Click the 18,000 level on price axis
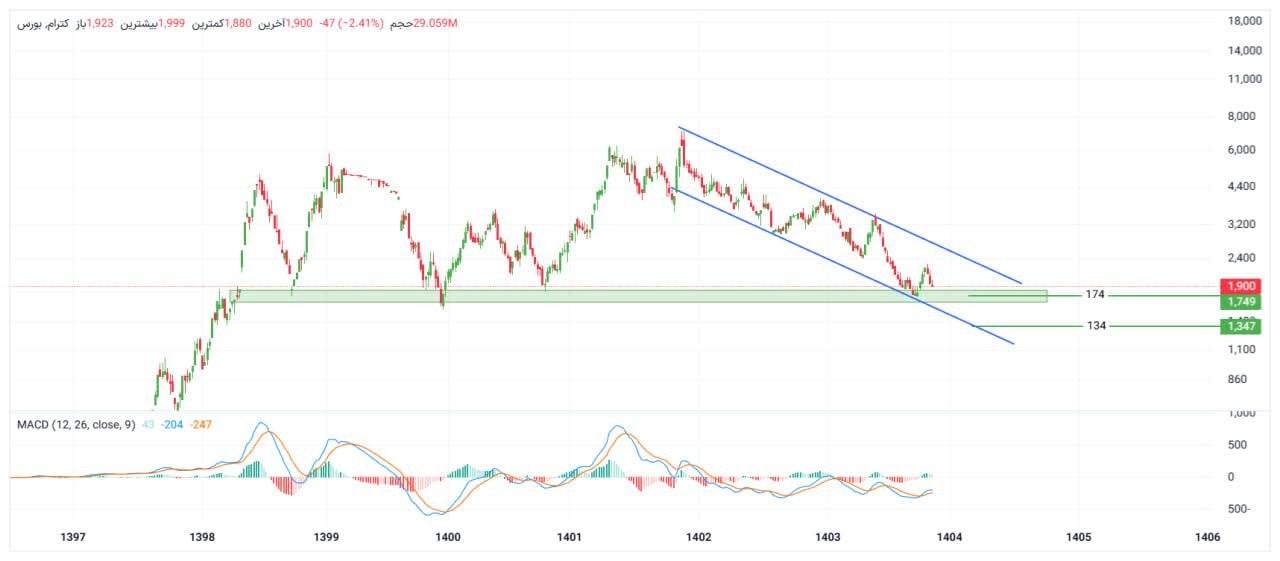Image resolution: width=1280 pixels, height=561 pixels. tap(1244, 21)
